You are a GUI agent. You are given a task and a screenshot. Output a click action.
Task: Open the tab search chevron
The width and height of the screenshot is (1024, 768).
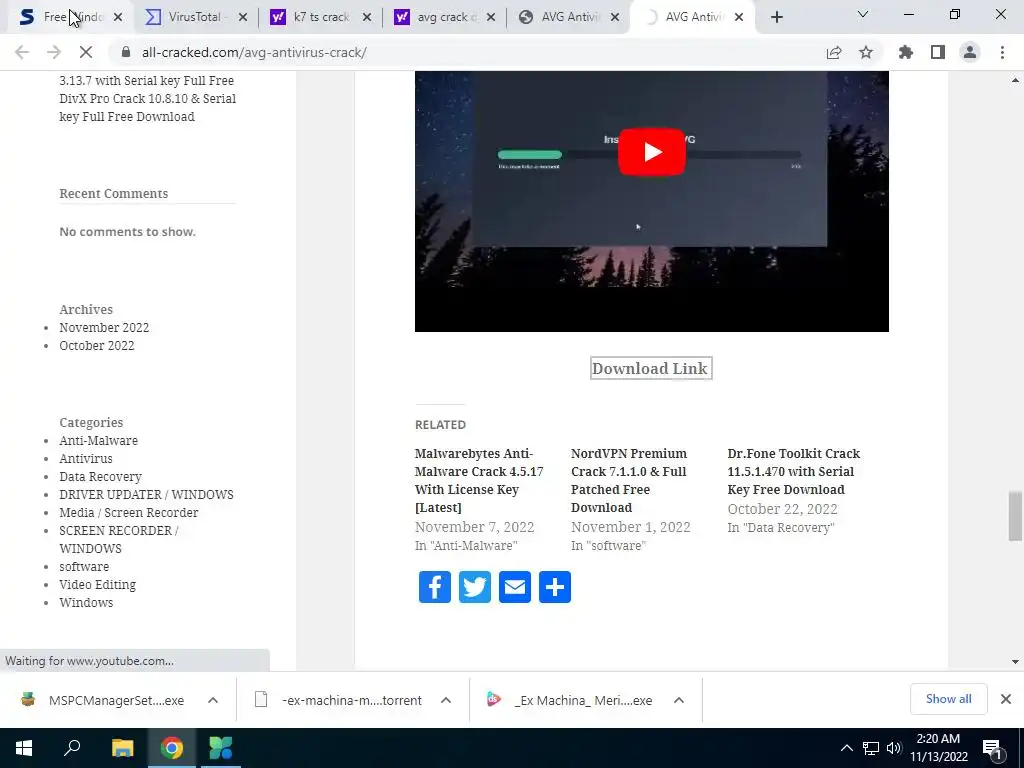(x=863, y=14)
